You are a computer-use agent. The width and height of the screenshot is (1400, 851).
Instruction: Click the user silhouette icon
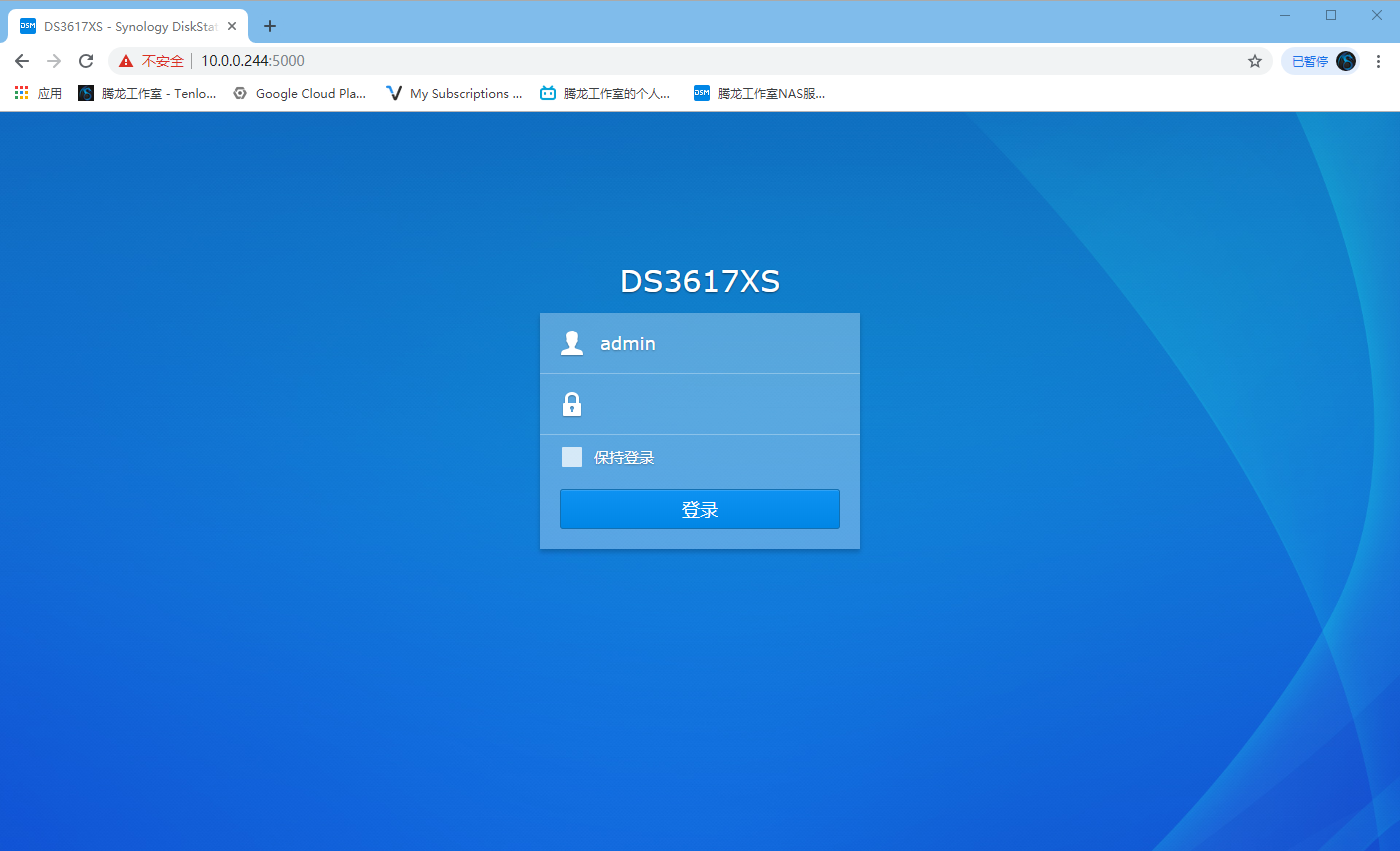pos(572,343)
